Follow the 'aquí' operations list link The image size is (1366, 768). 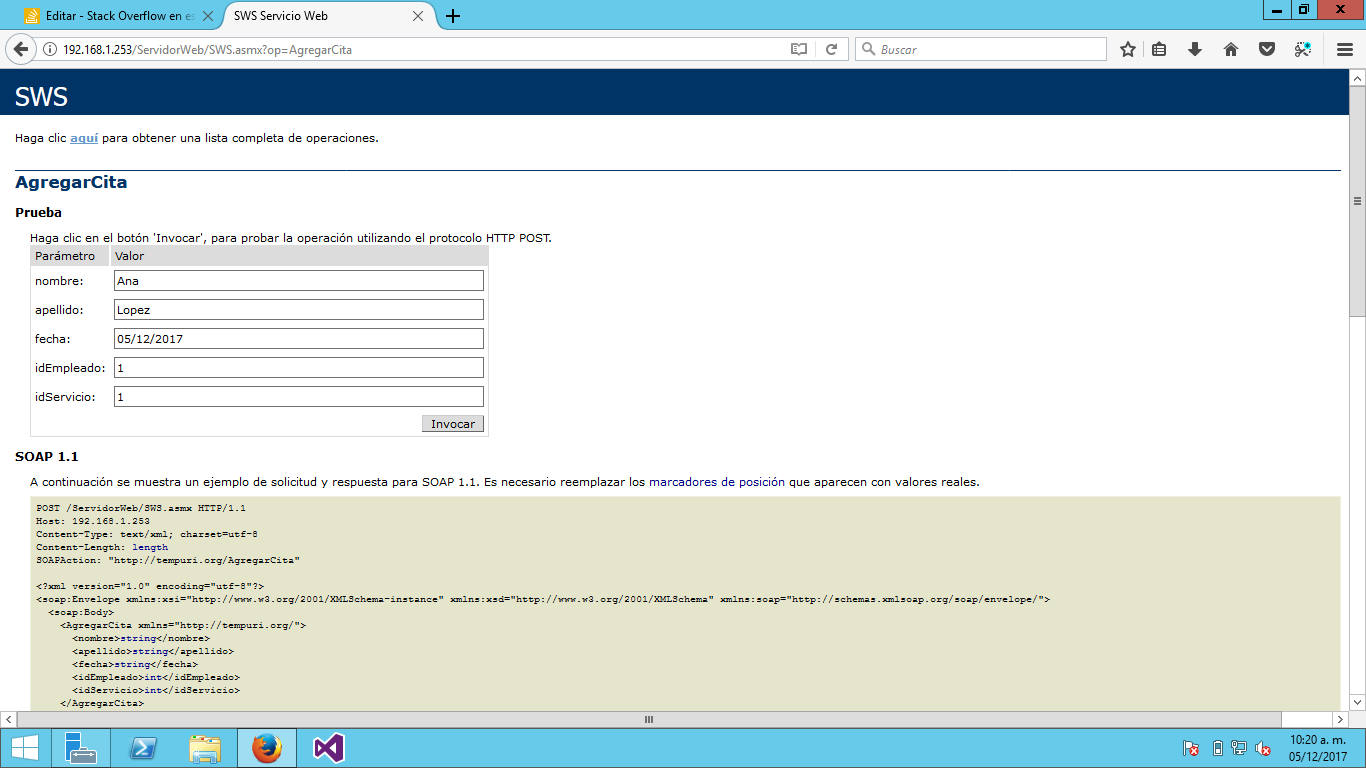(x=84, y=138)
